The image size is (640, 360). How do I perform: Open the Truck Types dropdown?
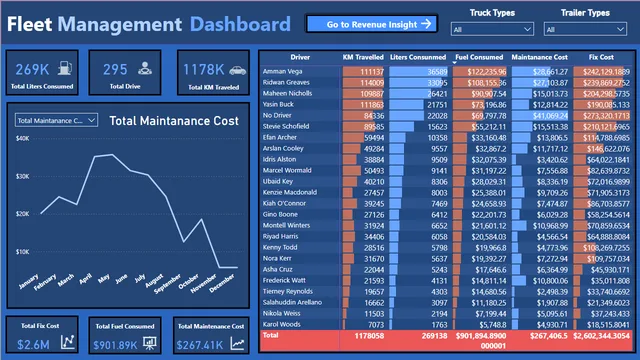pyautogui.click(x=492, y=29)
